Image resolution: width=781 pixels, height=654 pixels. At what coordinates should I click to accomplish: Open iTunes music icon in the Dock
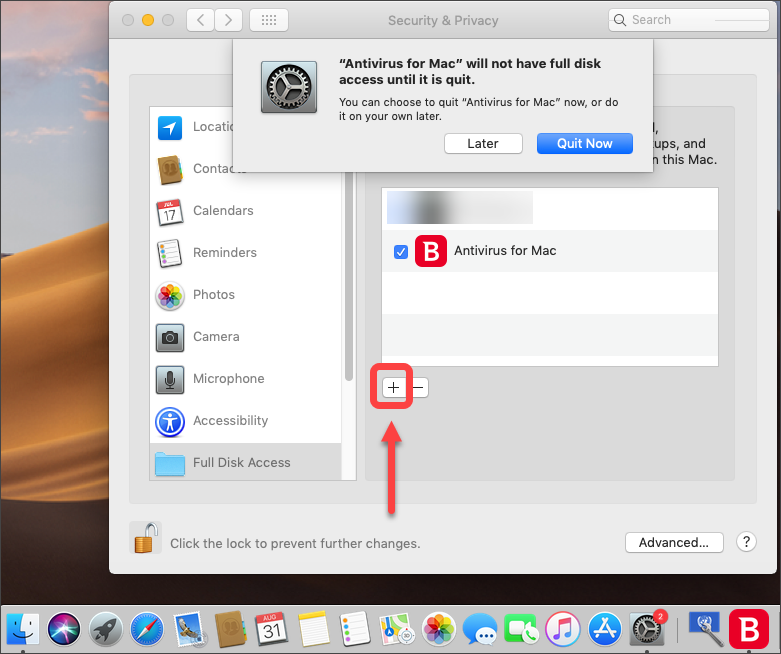pyautogui.click(x=563, y=629)
